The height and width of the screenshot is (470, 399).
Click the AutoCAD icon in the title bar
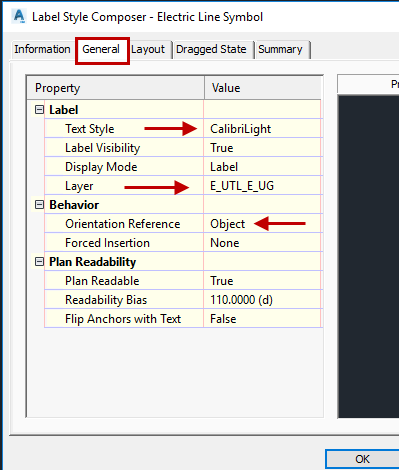19,16
